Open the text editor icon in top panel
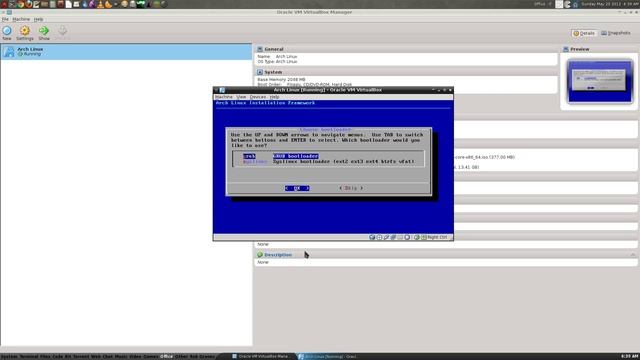This screenshot has width=640, height=360. point(36,4)
